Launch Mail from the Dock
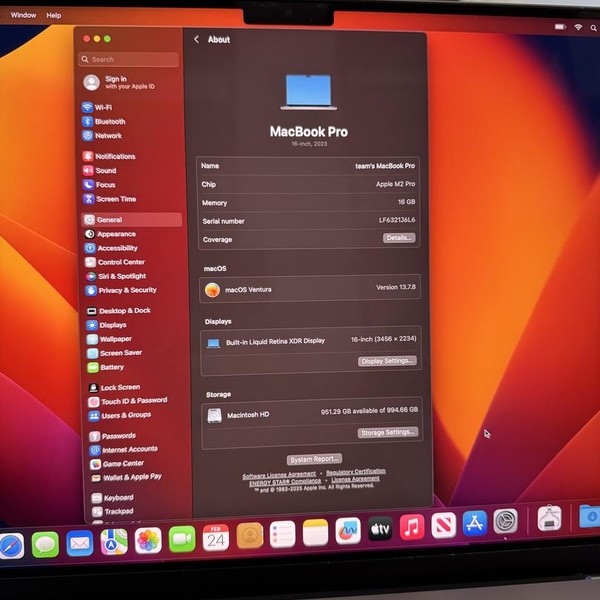600x600 pixels. 80,543
